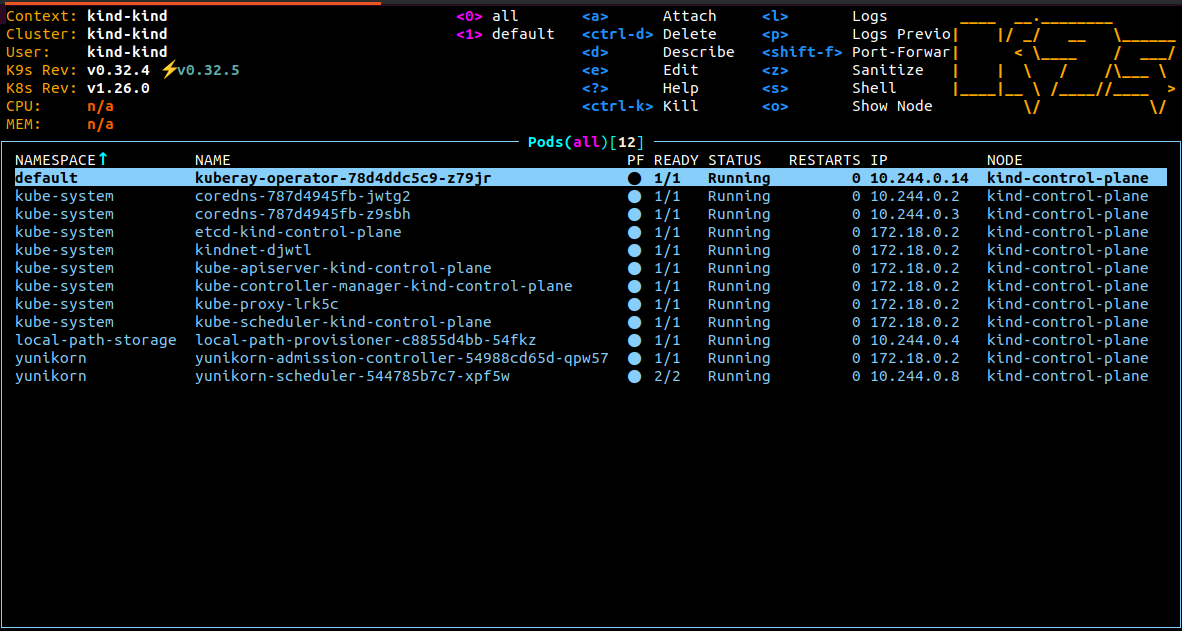Viewport: 1182px width, 631px height.
Task: Click the port-forward dot for local-path-provisioner pod
Action: [x=634, y=340]
